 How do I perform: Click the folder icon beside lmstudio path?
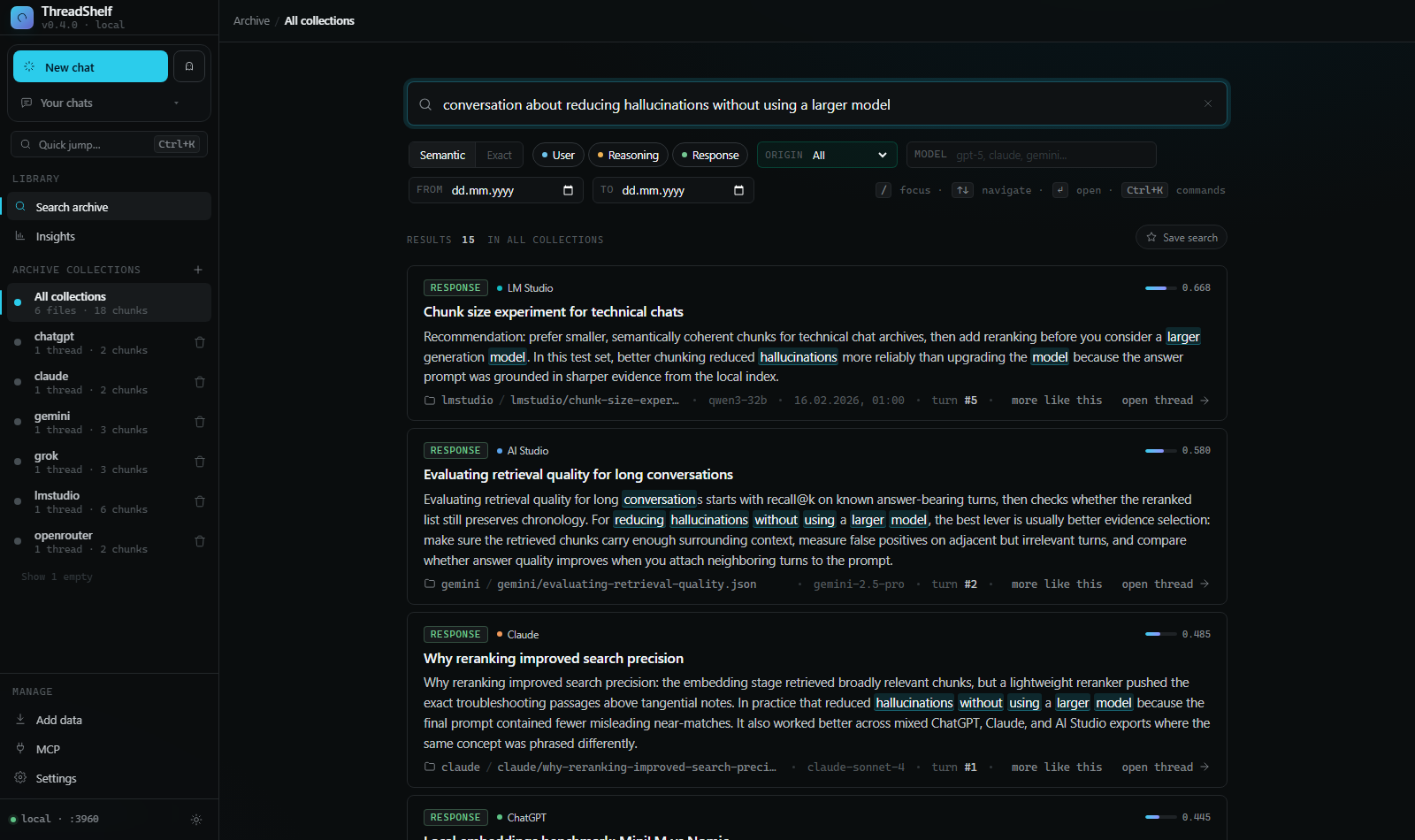pyautogui.click(x=430, y=401)
